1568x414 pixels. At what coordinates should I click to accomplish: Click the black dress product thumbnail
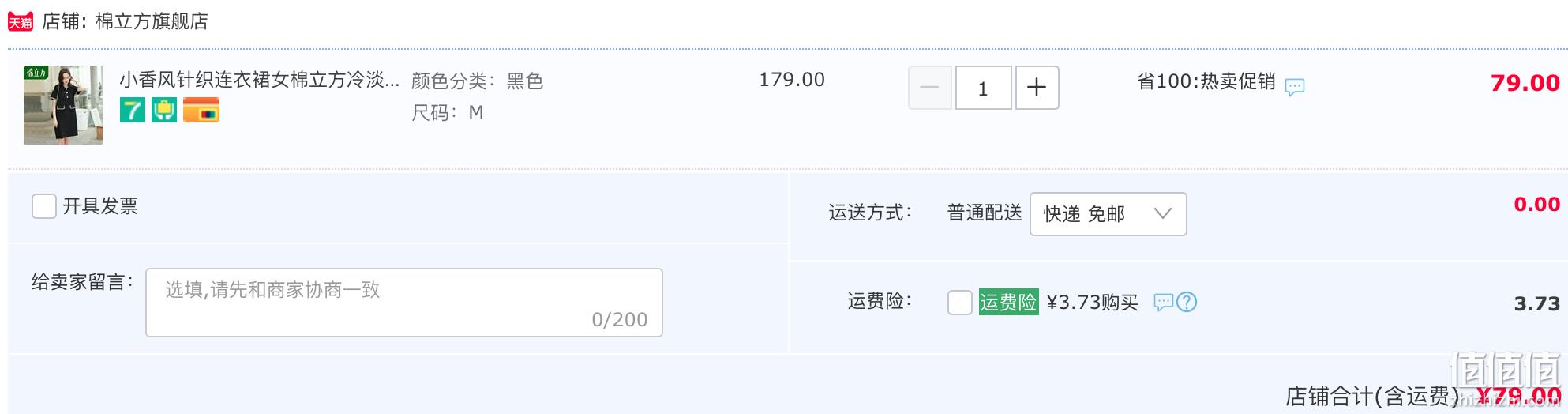[x=63, y=105]
